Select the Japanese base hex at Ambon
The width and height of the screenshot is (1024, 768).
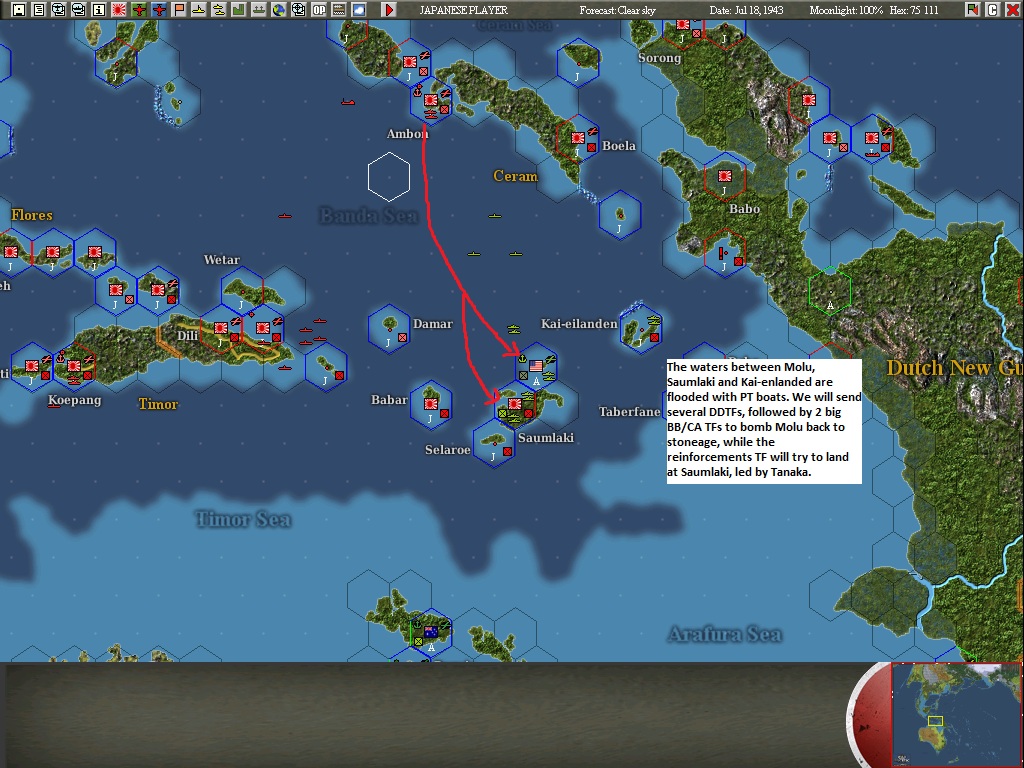pyautogui.click(x=431, y=101)
